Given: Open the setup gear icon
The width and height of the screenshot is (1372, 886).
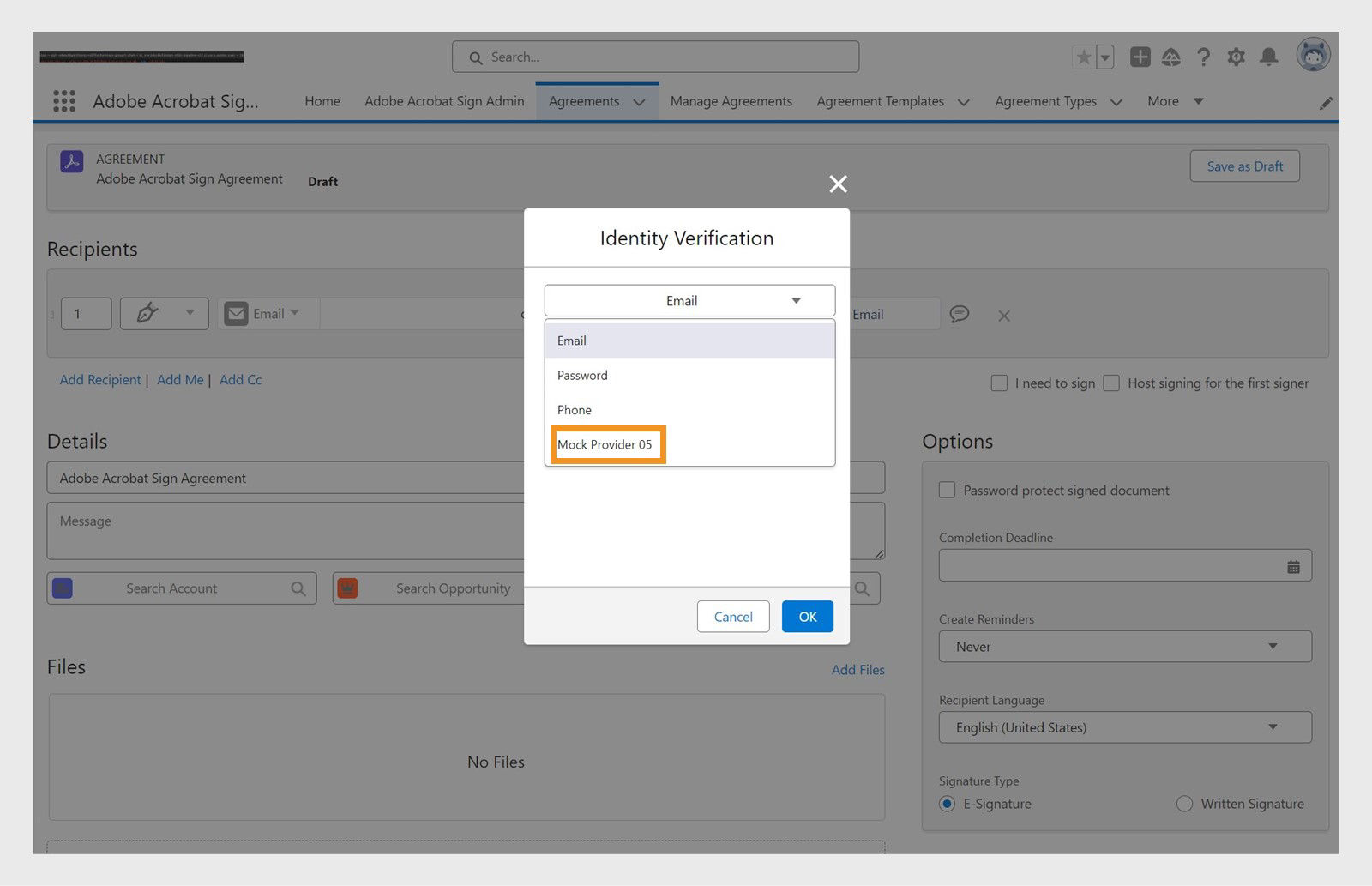Looking at the screenshot, I should point(1236,57).
